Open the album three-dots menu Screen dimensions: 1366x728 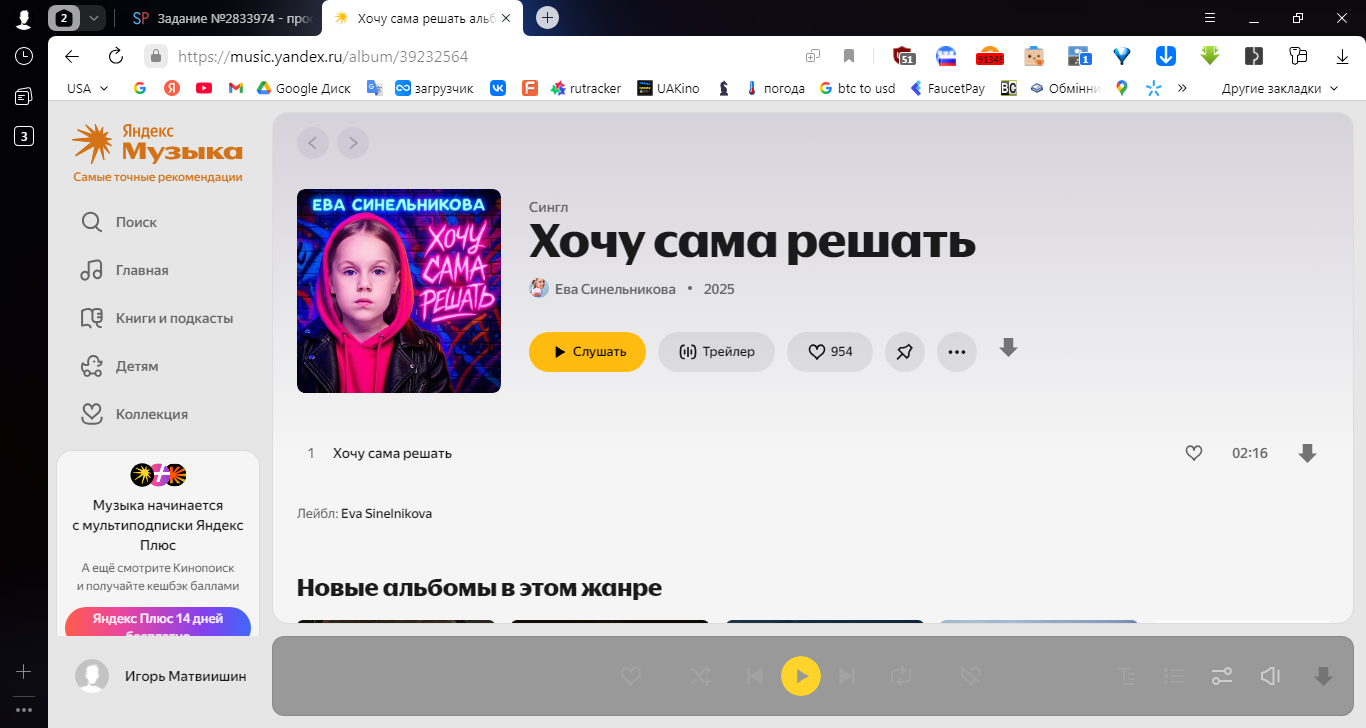[957, 352]
